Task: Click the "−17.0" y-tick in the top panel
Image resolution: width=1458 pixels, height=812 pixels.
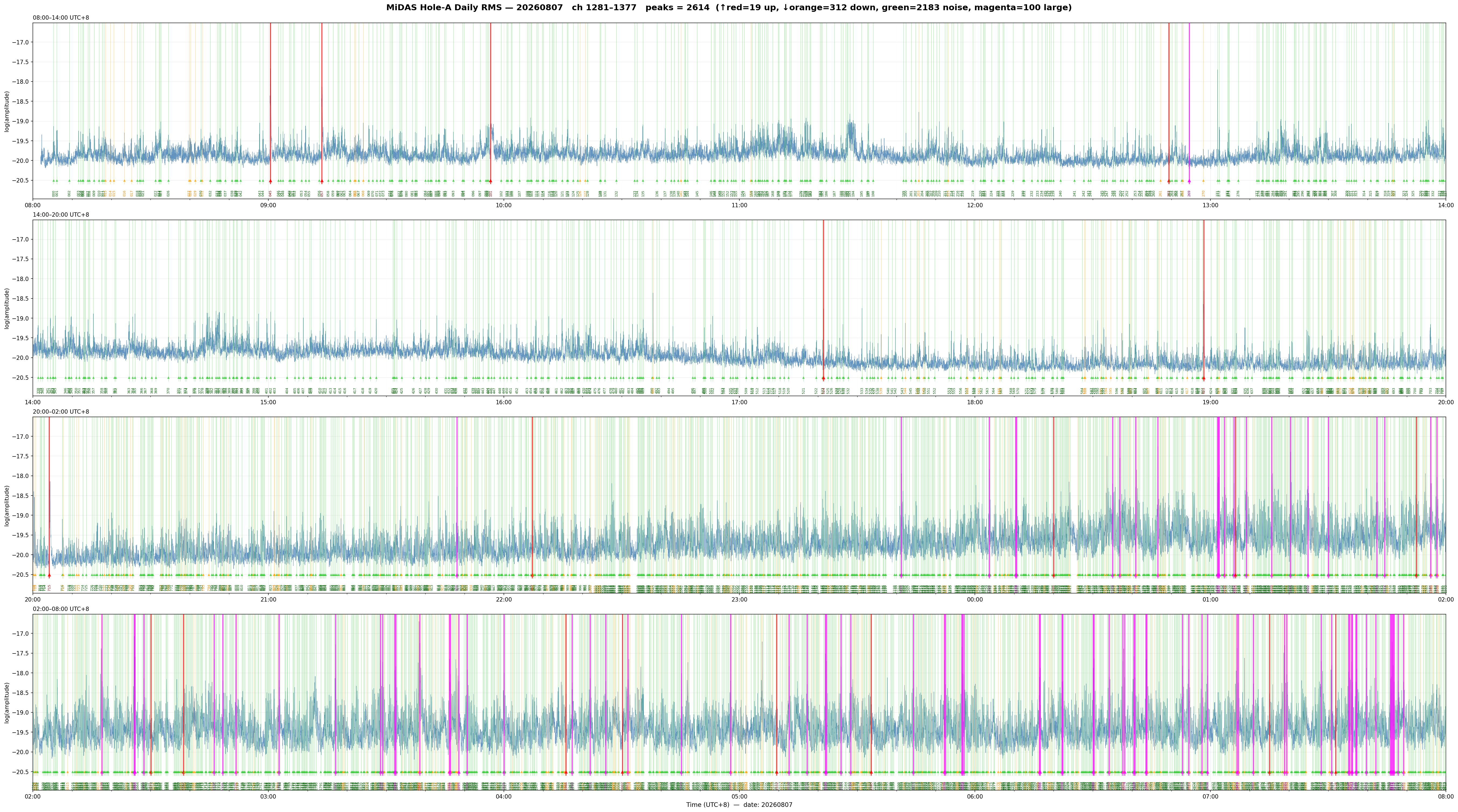Action: 21,43
